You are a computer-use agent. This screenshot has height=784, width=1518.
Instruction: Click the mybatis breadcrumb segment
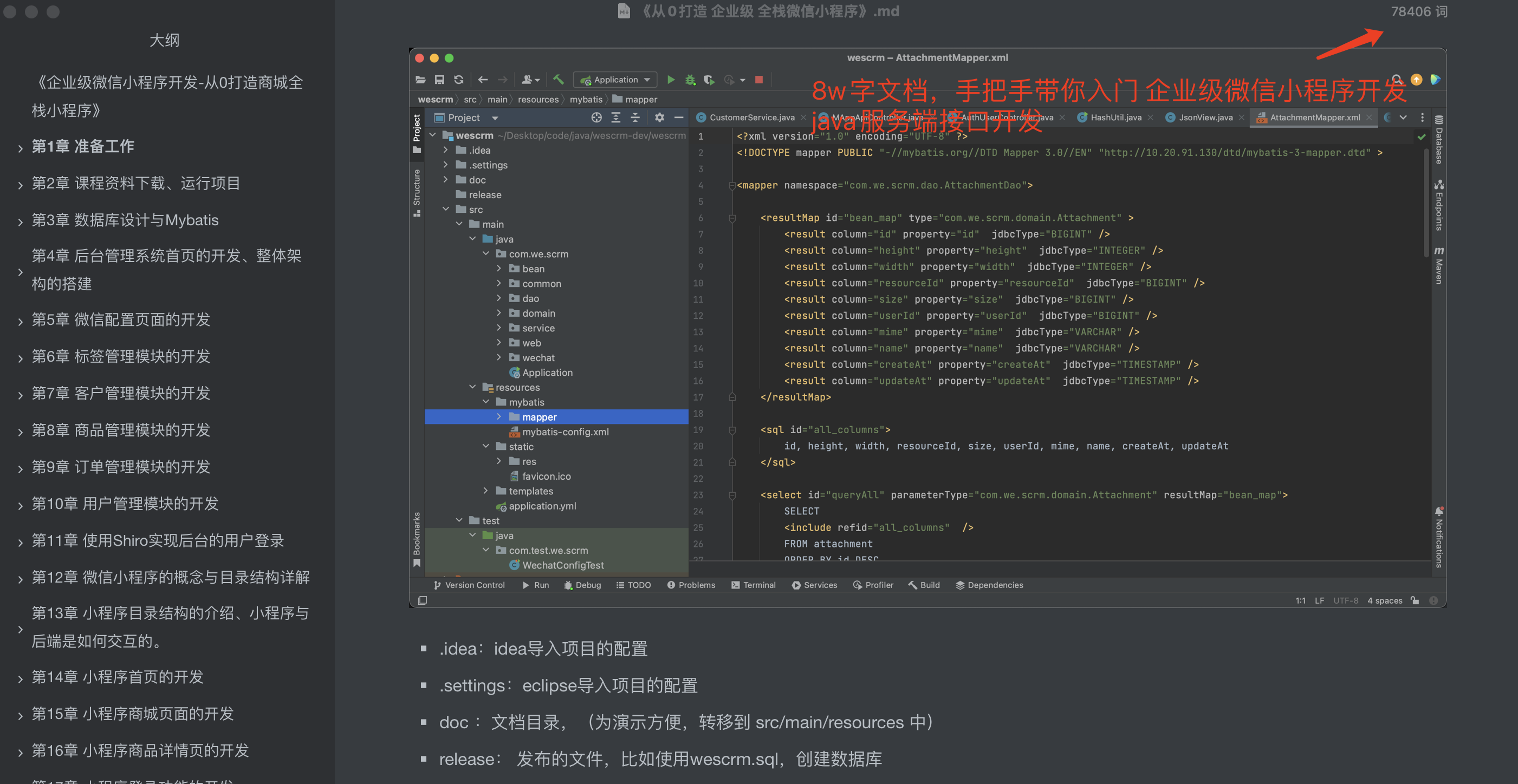586,99
